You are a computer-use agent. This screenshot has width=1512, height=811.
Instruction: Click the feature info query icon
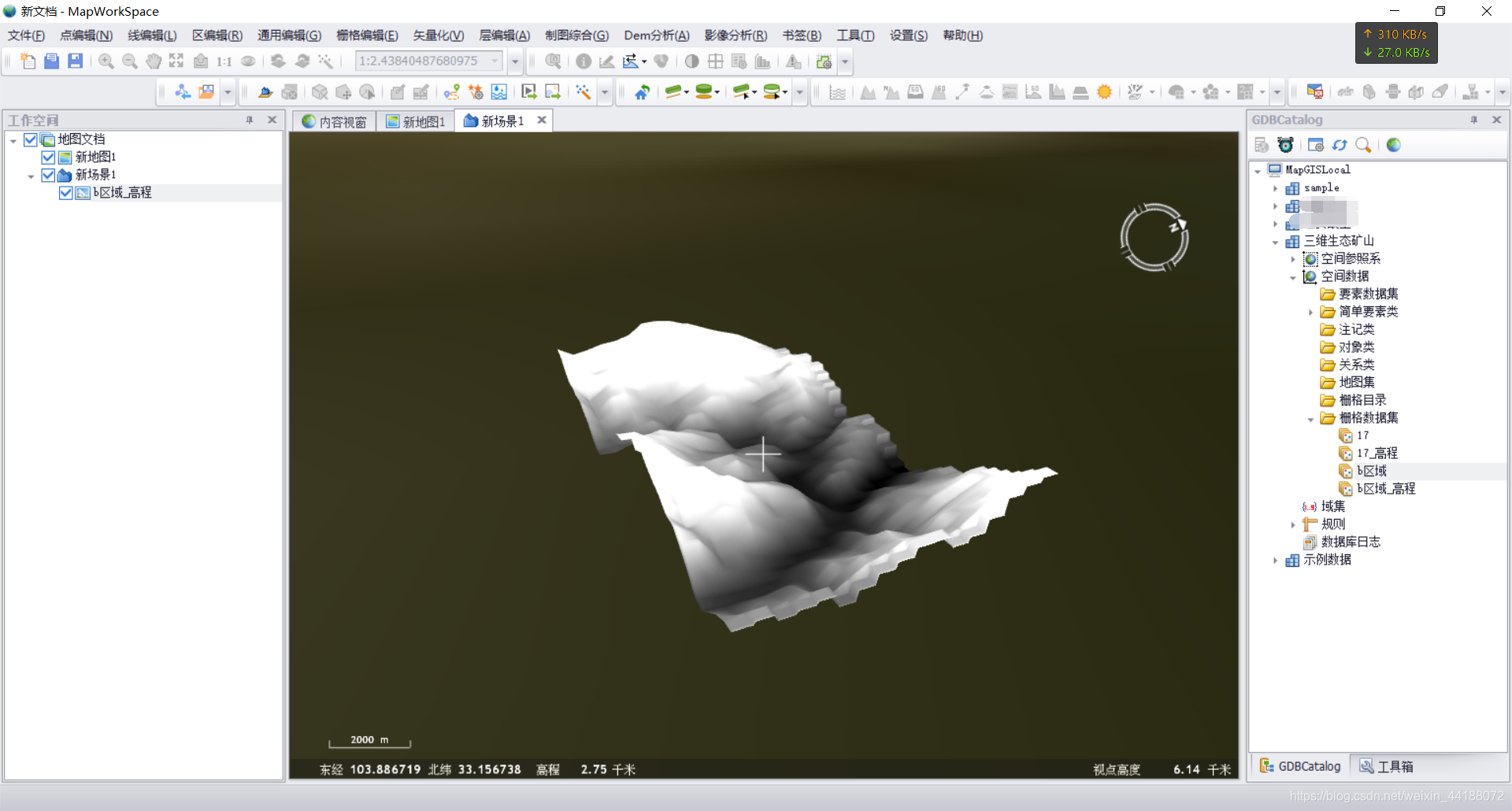[584, 61]
